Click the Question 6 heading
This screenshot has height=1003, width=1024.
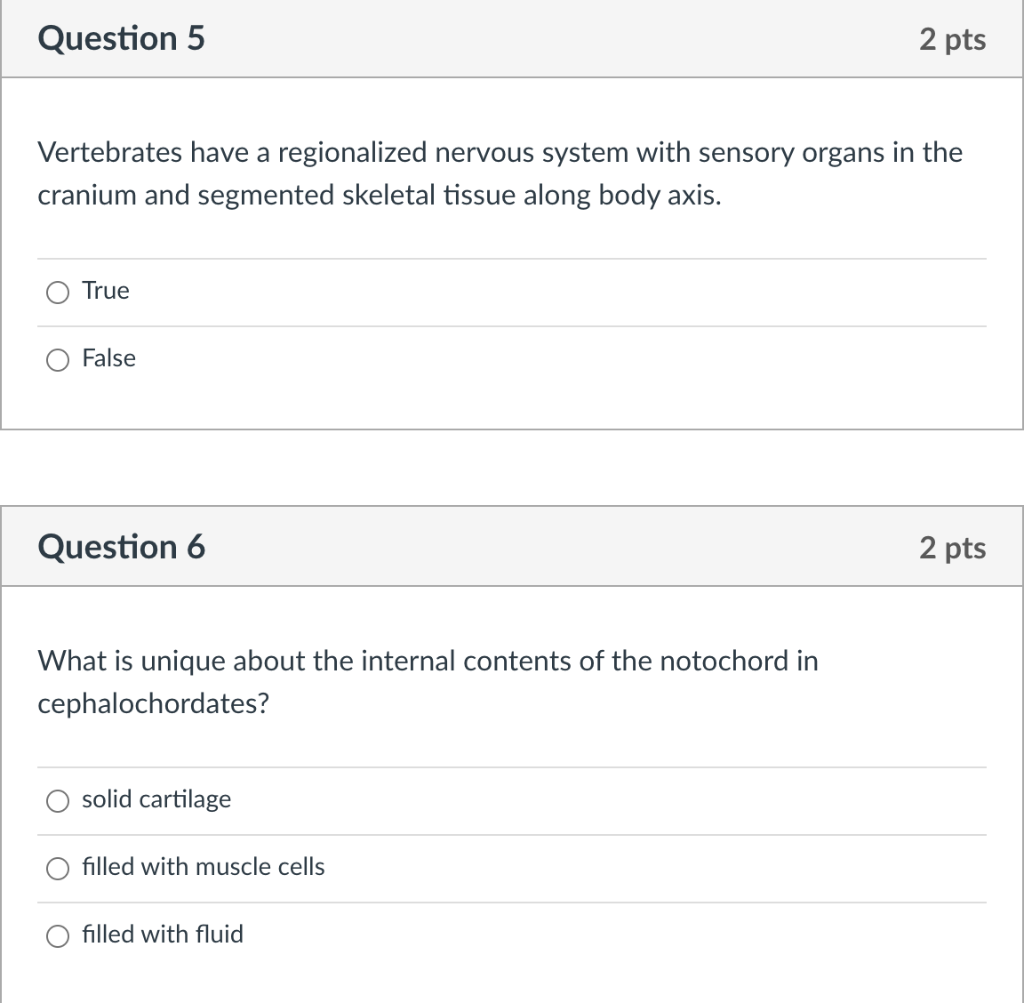point(121,547)
